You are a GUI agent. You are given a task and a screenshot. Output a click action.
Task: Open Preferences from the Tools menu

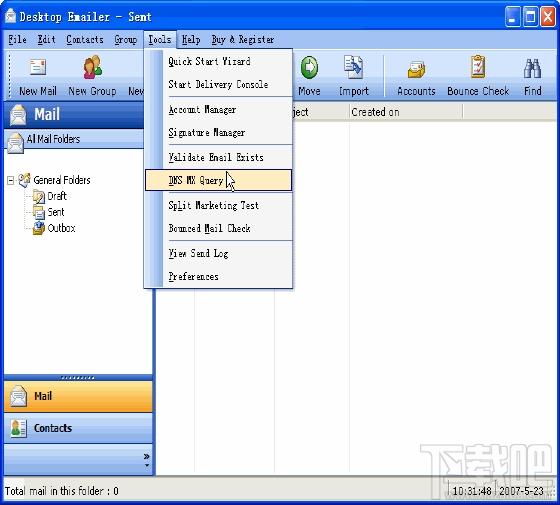coord(219,276)
